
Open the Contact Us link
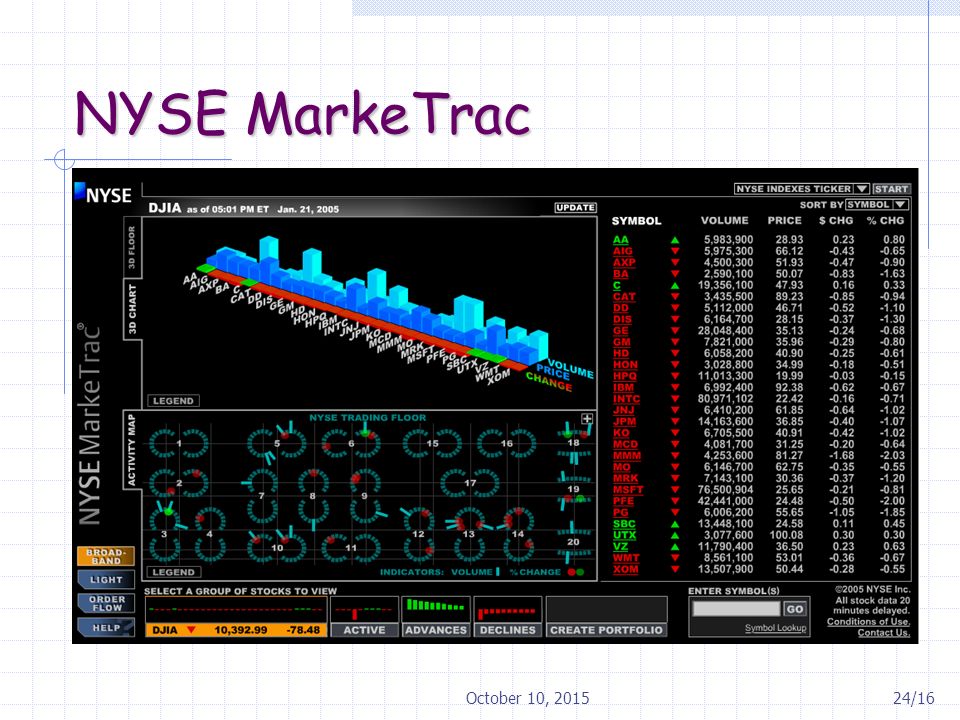click(x=883, y=632)
